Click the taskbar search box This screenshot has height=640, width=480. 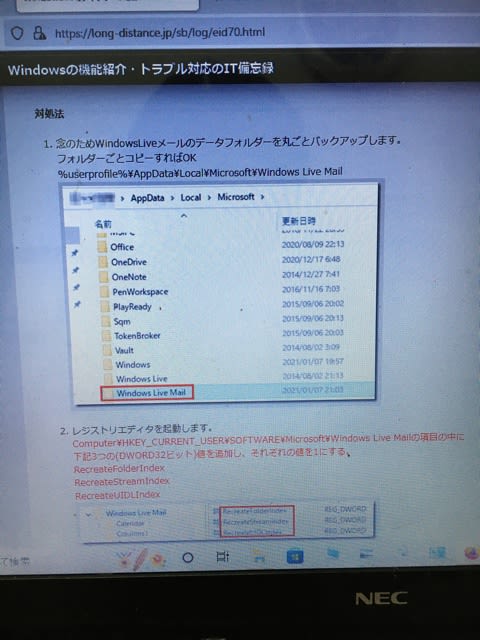coord(16,562)
